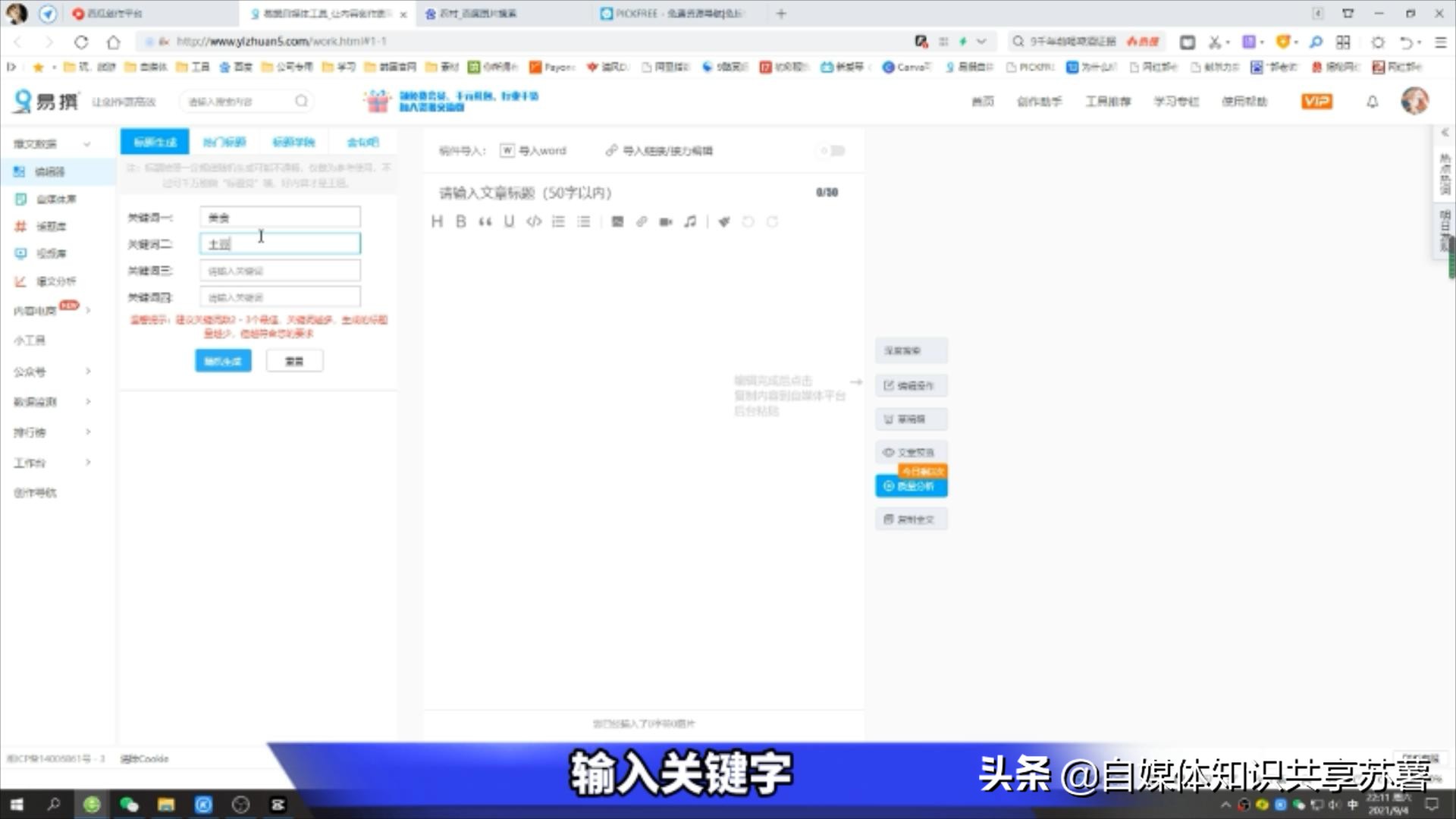Click the undo arrow in the editor
The image size is (1456, 819).
pyautogui.click(x=748, y=221)
